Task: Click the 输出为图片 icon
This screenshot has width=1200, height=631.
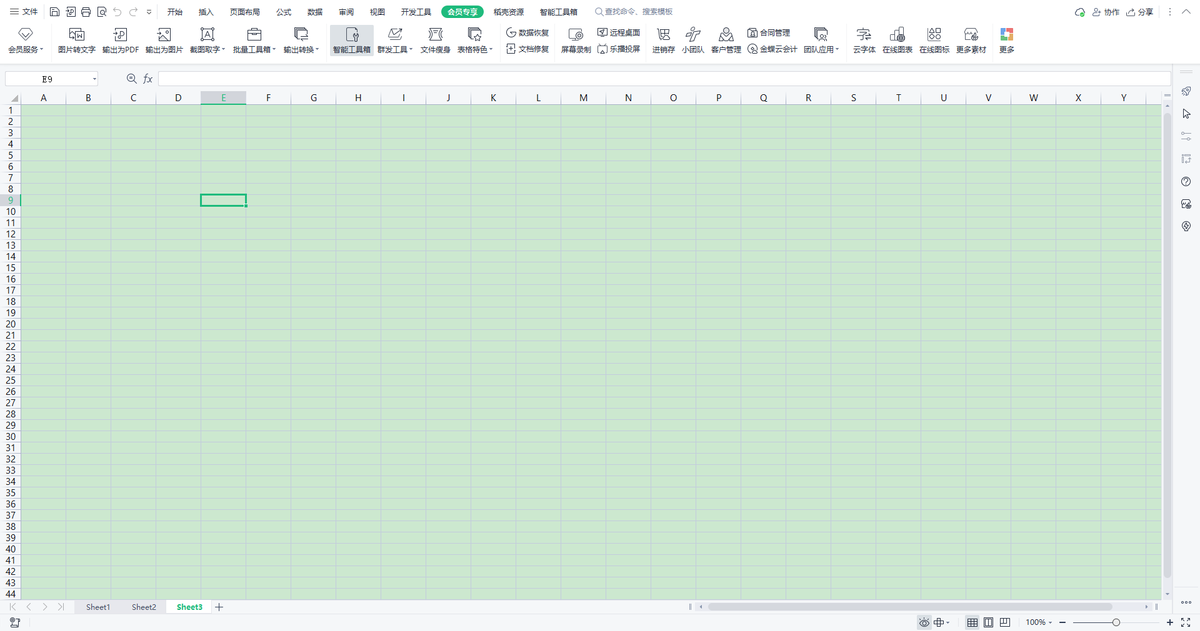Action: (164, 34)
